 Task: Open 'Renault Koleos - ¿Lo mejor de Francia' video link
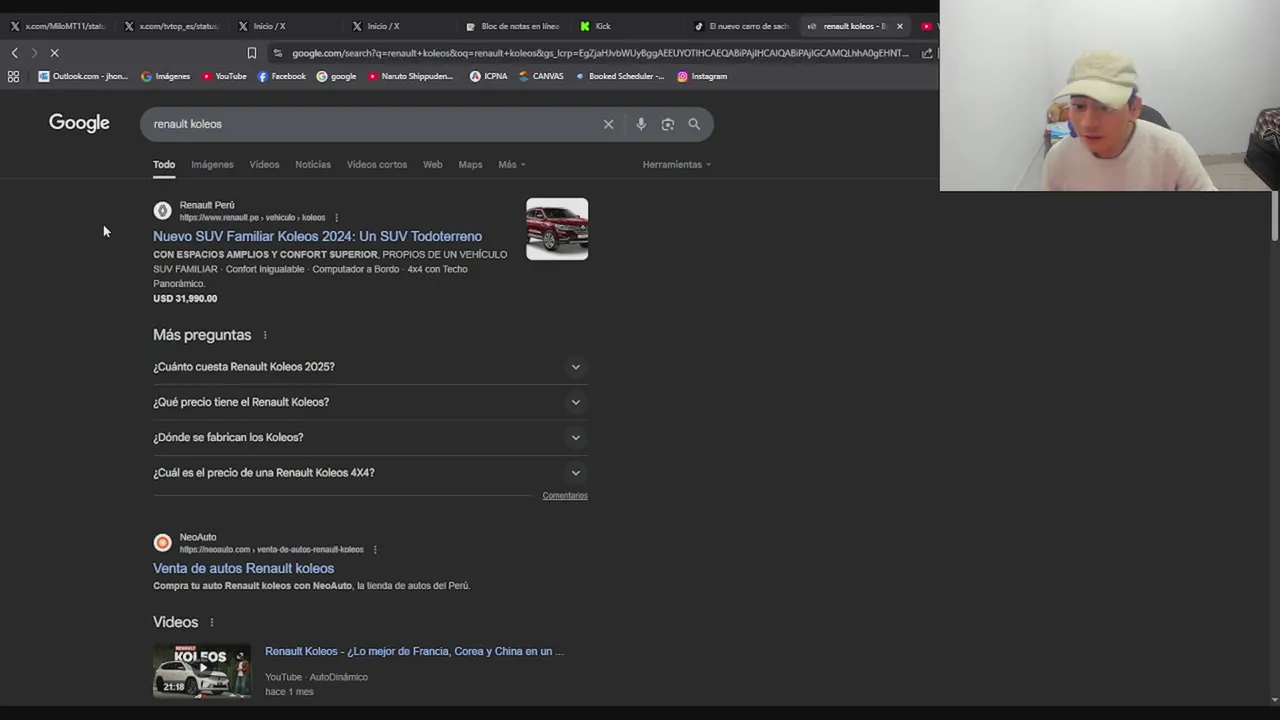pos(414,651)
